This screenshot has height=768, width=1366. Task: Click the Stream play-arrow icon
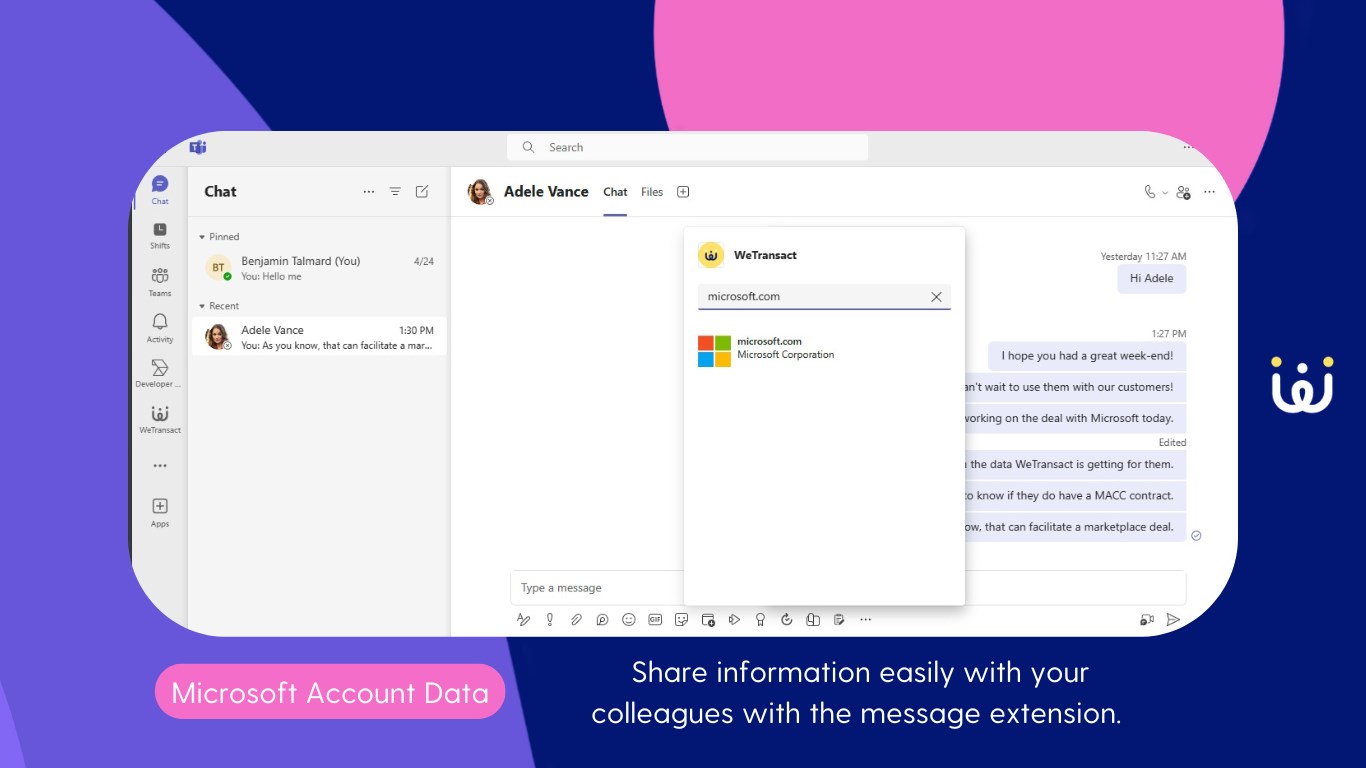(734, 620)
